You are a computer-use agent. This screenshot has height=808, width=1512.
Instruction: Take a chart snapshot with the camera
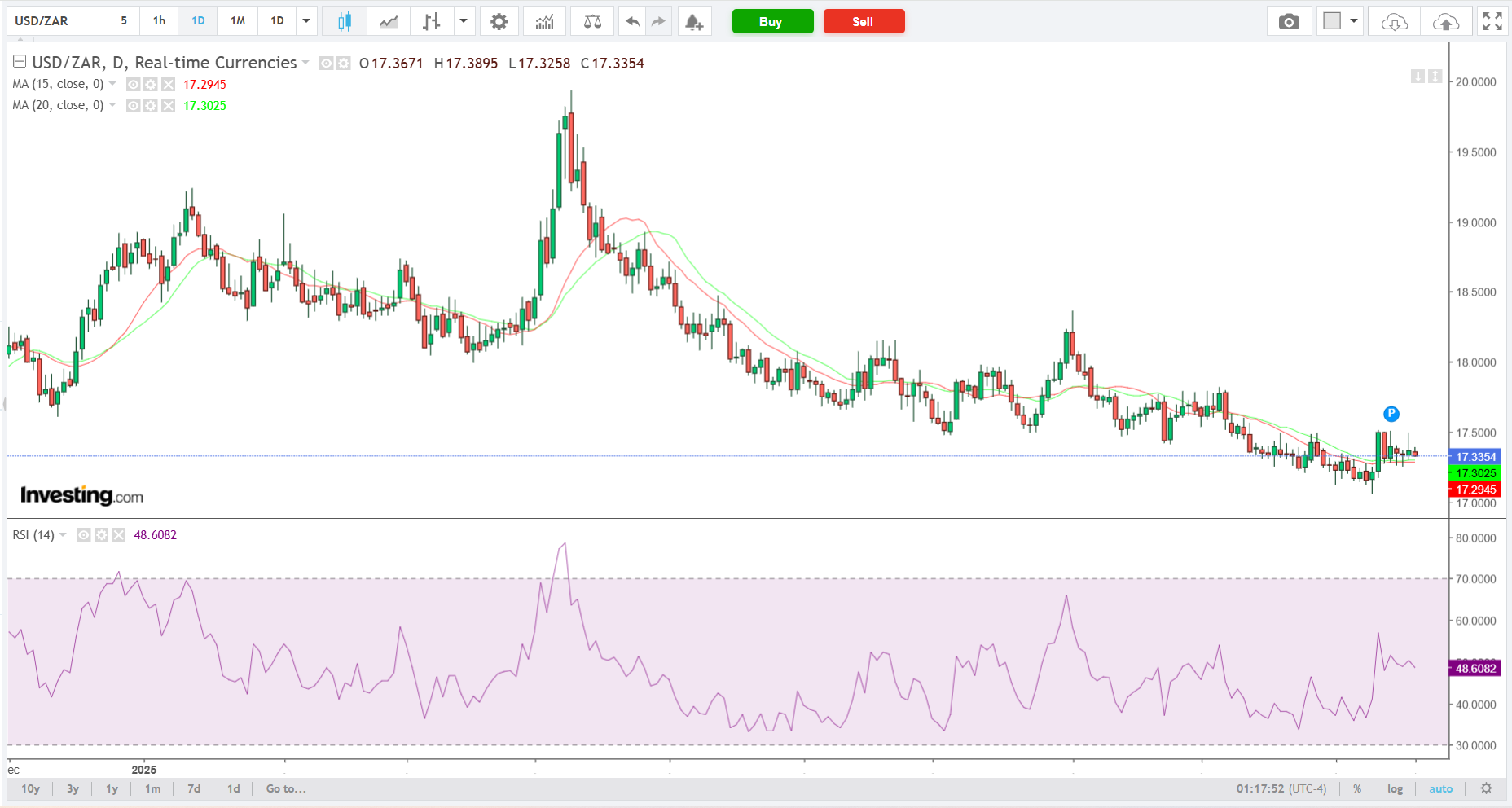(x=1289, y=22)
